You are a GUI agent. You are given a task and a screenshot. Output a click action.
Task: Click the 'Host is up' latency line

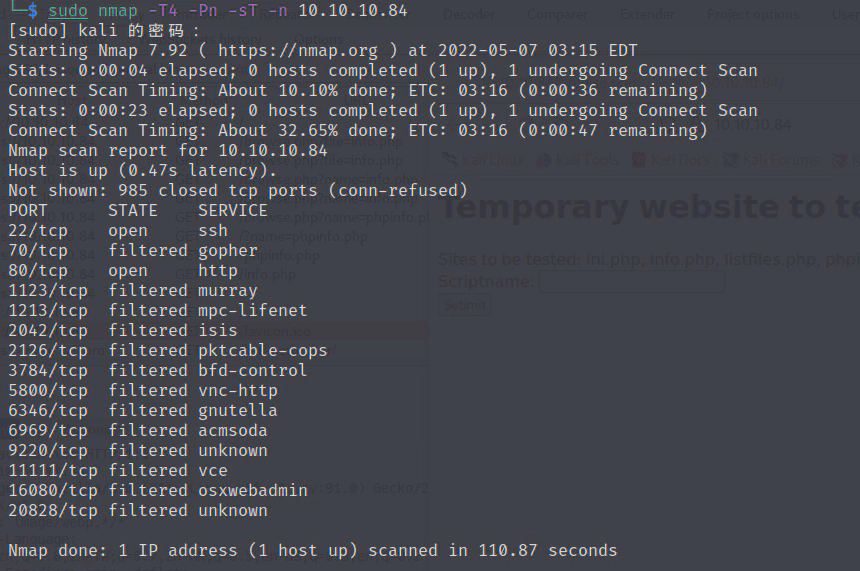point(142,170)
